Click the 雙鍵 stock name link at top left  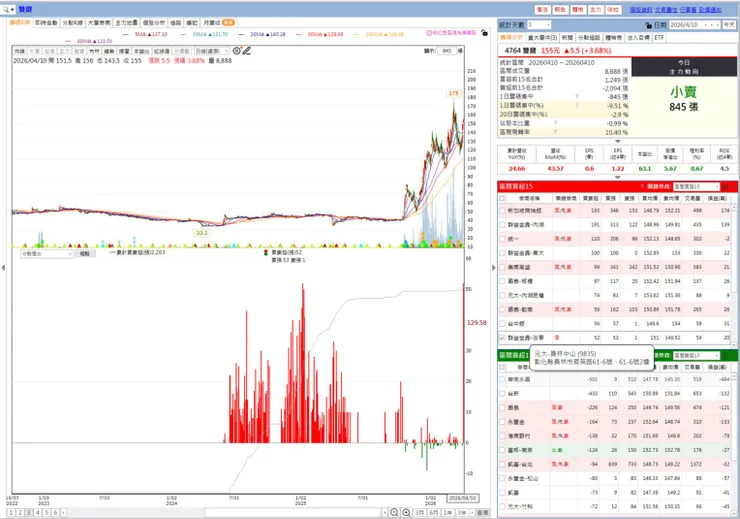click(x=25, y=9)
